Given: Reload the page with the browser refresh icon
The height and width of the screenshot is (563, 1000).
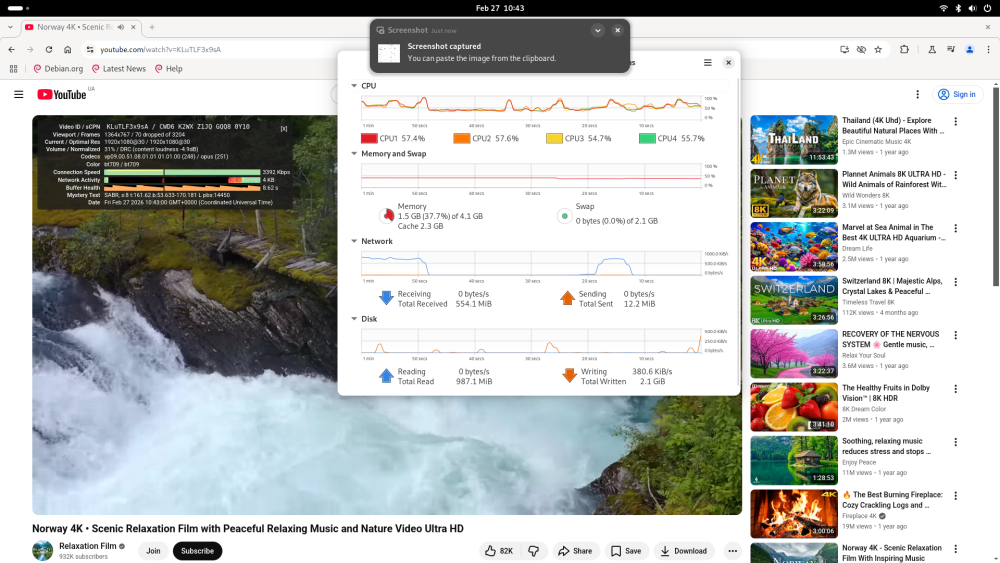Looking at the screenshot, I should [x=59, y=49].
